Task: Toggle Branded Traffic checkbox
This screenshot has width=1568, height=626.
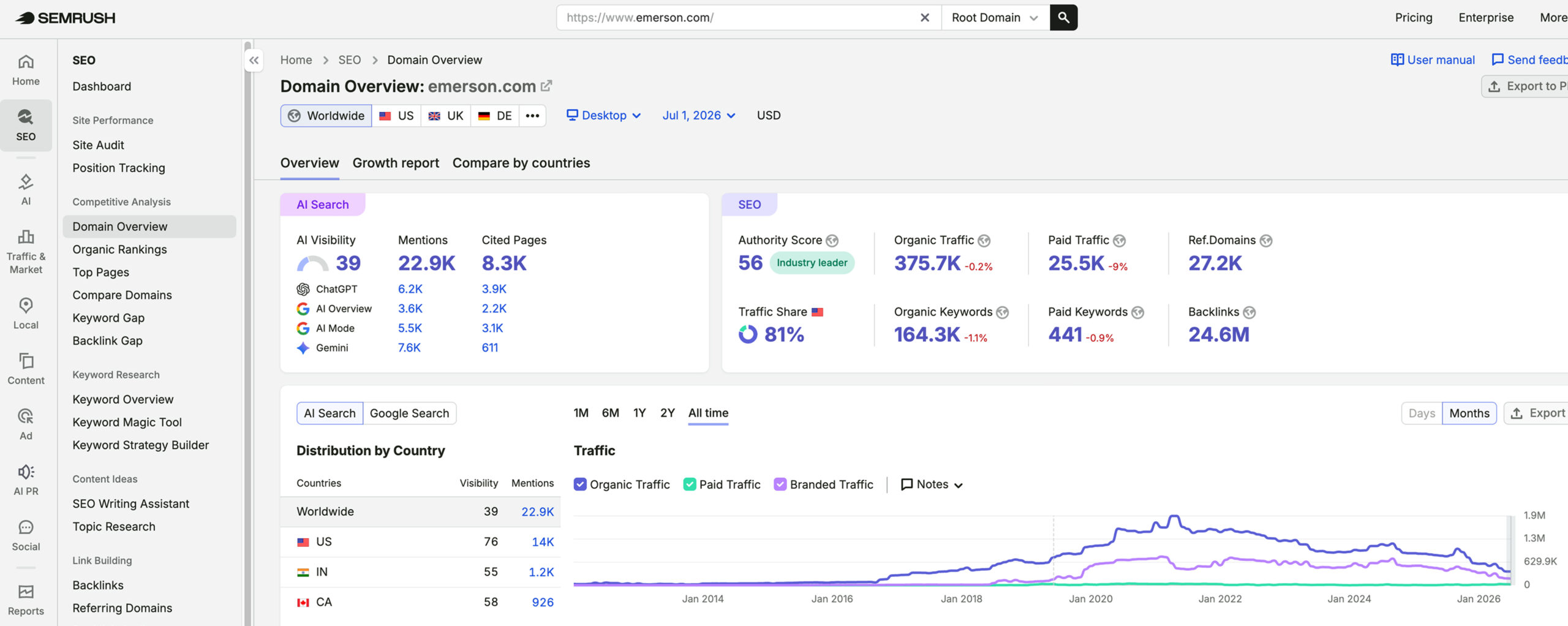Action: click(780, 485)
